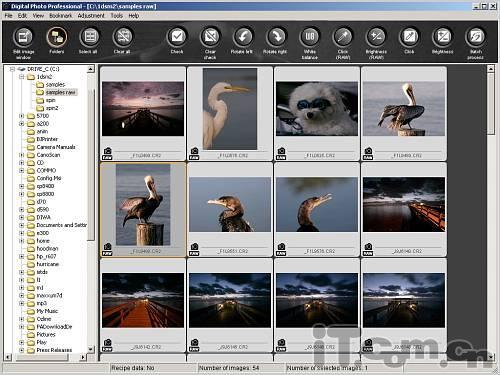Select the Config.Msi folder
This screenshot has width=500, height=375.
click(x=49, y=178)
